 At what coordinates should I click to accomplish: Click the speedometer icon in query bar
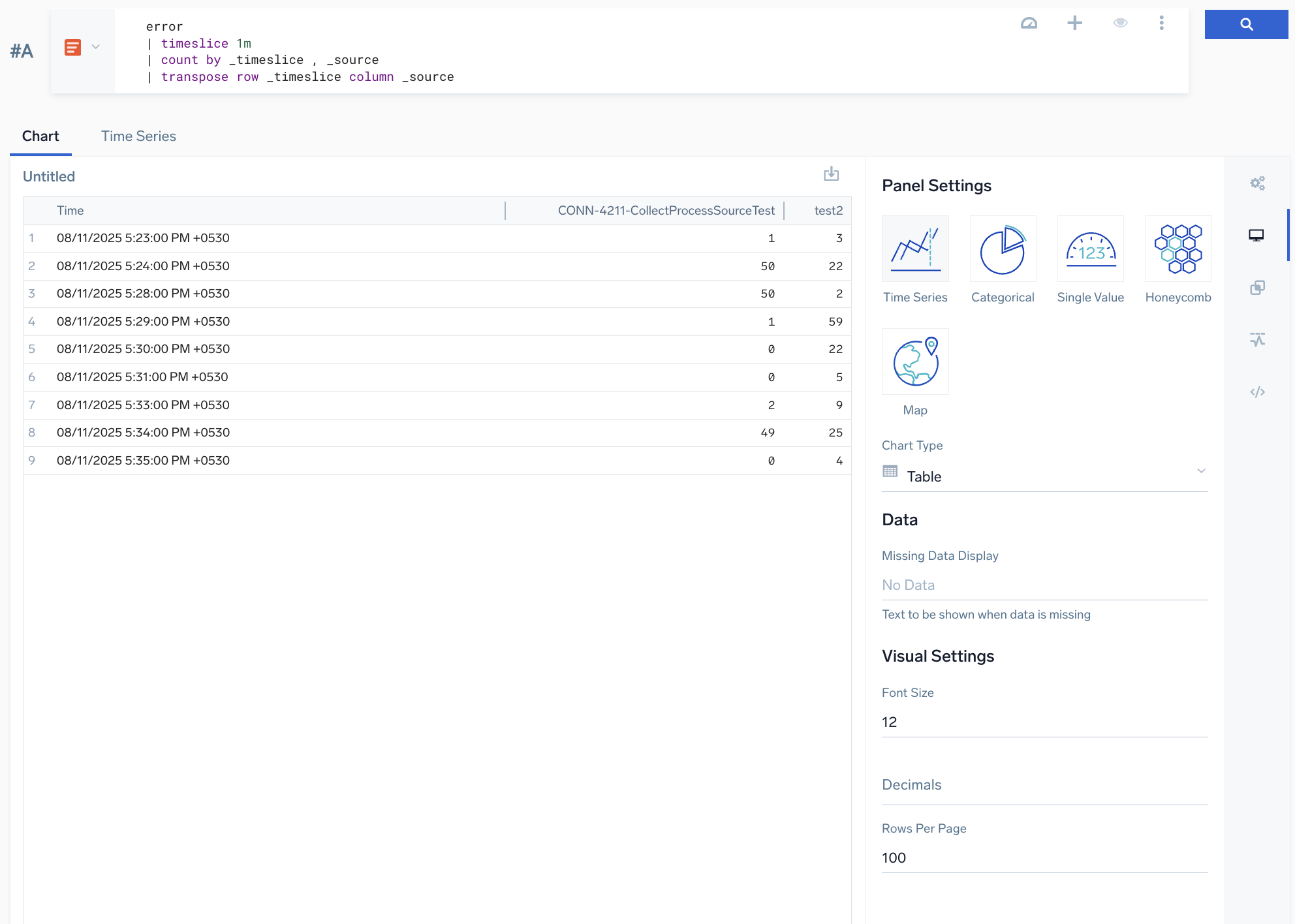[1029, 23]
